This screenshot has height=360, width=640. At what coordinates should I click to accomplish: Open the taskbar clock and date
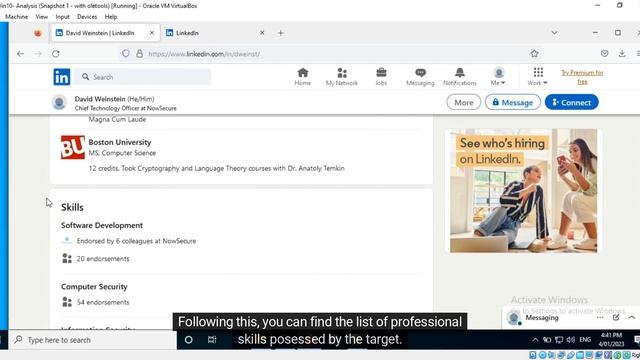(611, 340)
